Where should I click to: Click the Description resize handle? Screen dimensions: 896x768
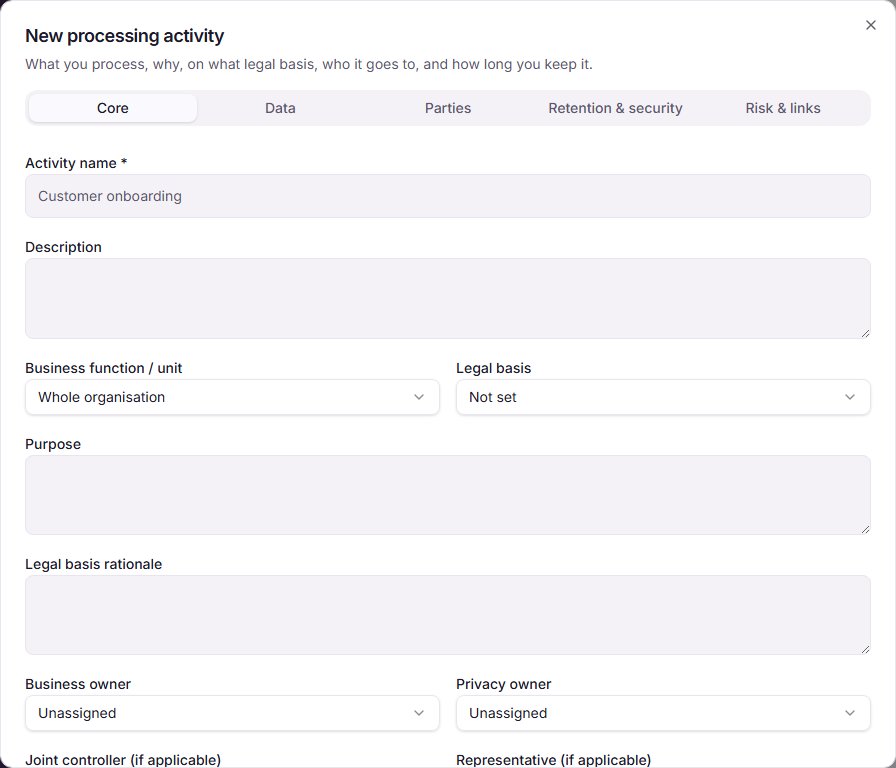(x=866, y=333)
